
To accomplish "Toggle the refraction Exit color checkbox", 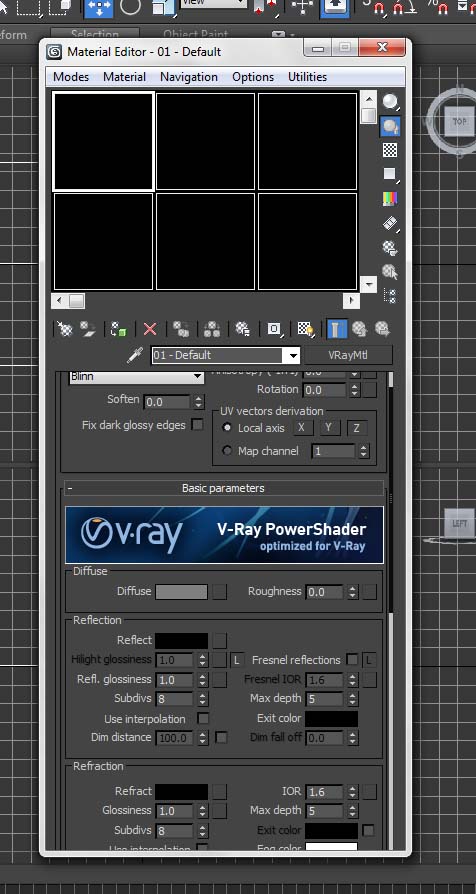I will coord(368,830).
